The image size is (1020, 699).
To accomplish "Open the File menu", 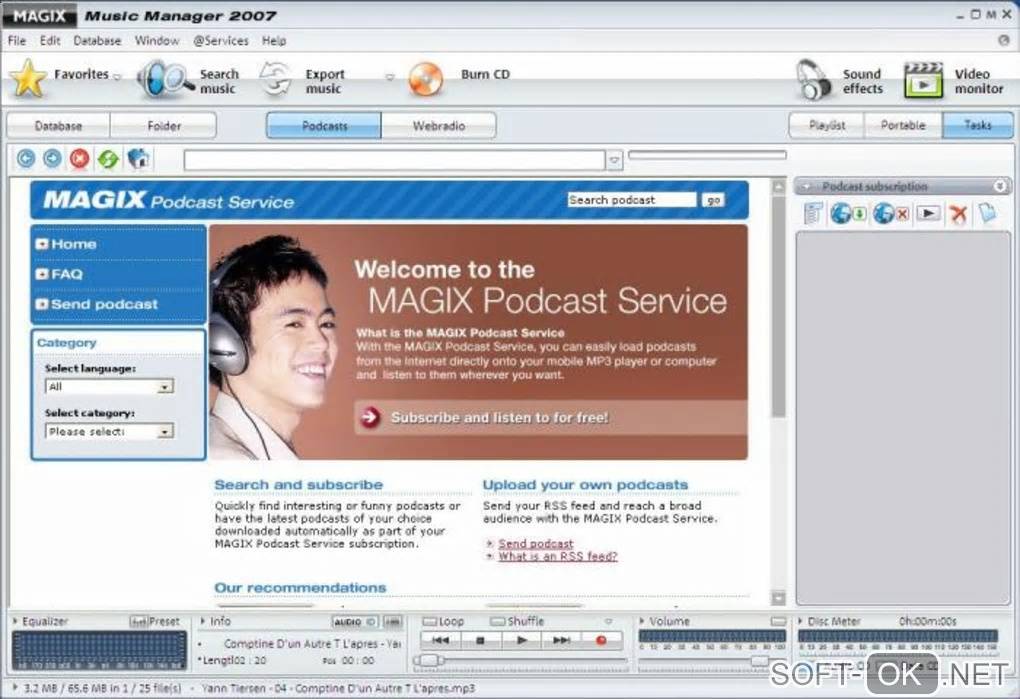I will coord(17,40).
